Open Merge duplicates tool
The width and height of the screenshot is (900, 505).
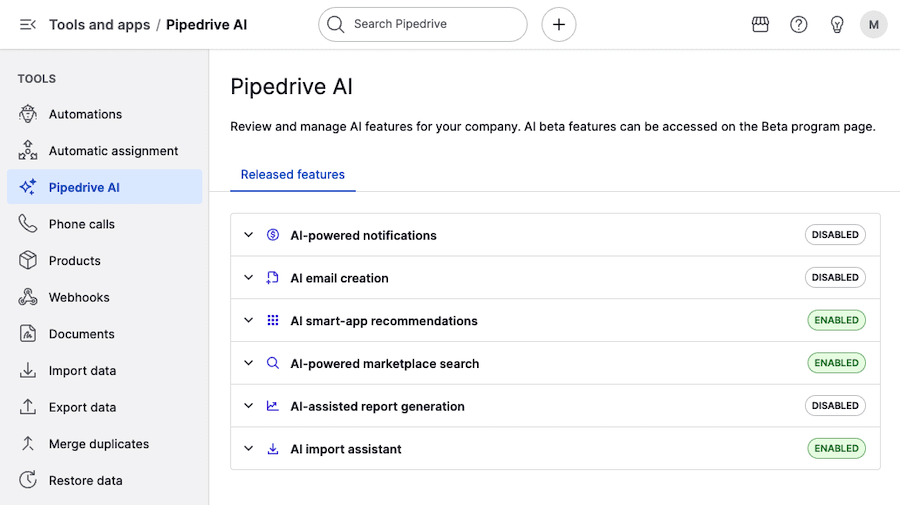[98, 444]
